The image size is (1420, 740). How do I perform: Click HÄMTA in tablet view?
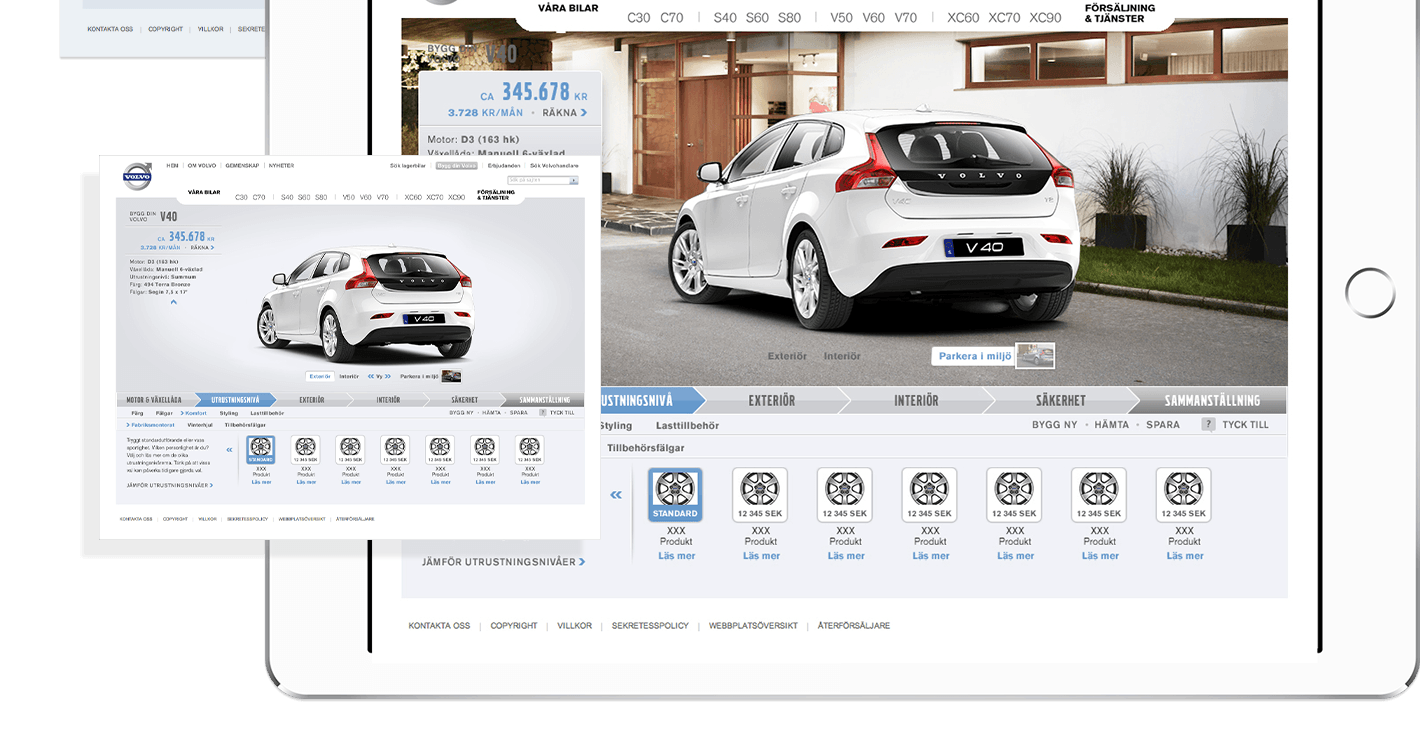point(1112,425)
